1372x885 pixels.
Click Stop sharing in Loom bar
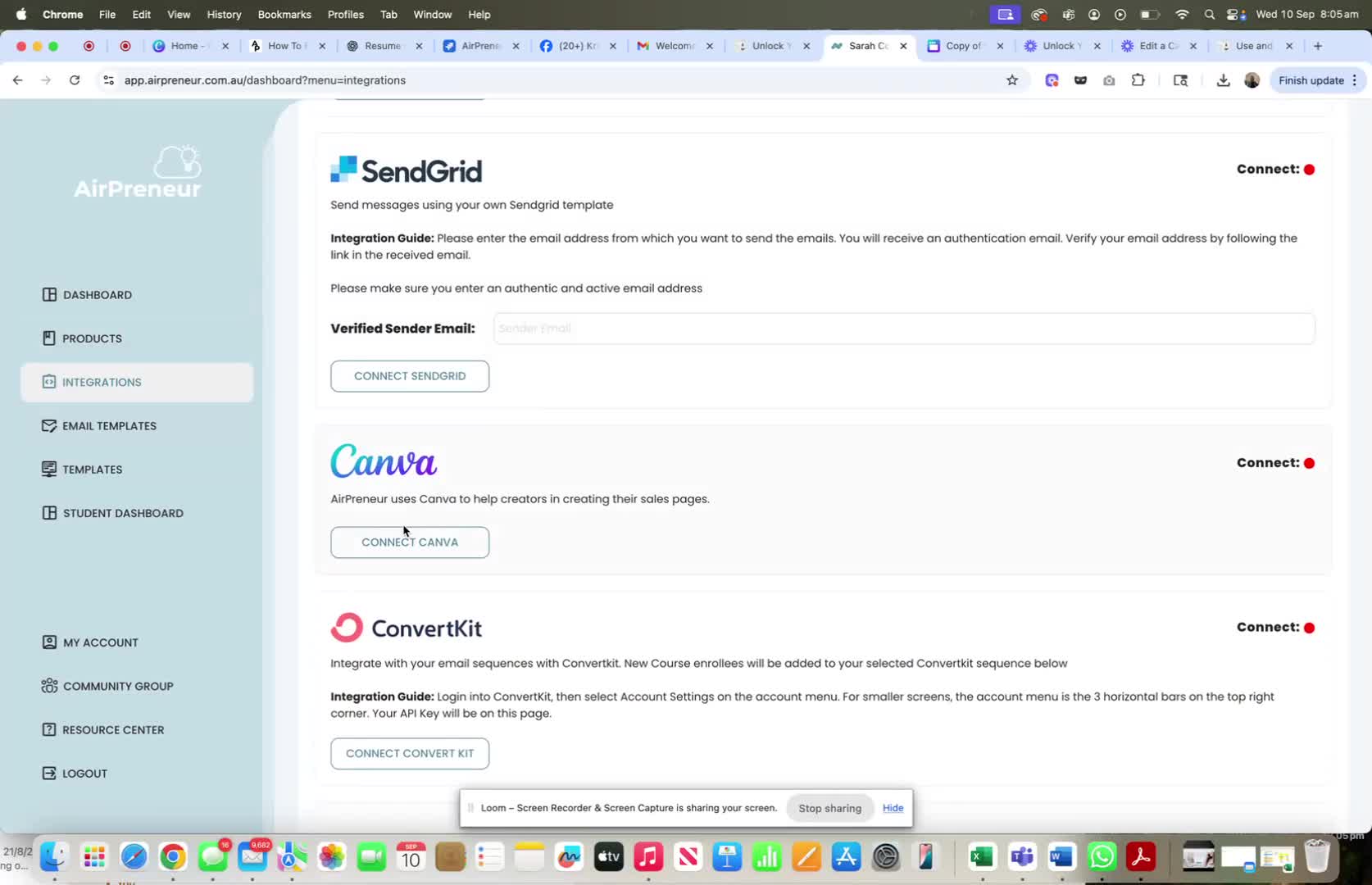(829, 808)
